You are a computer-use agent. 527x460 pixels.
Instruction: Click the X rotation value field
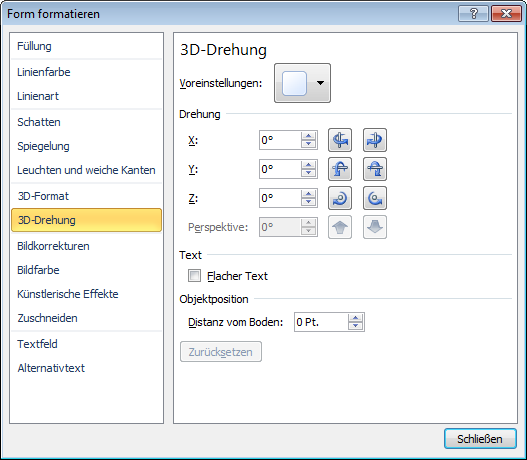pyautogui.click(x=280, y=140)
